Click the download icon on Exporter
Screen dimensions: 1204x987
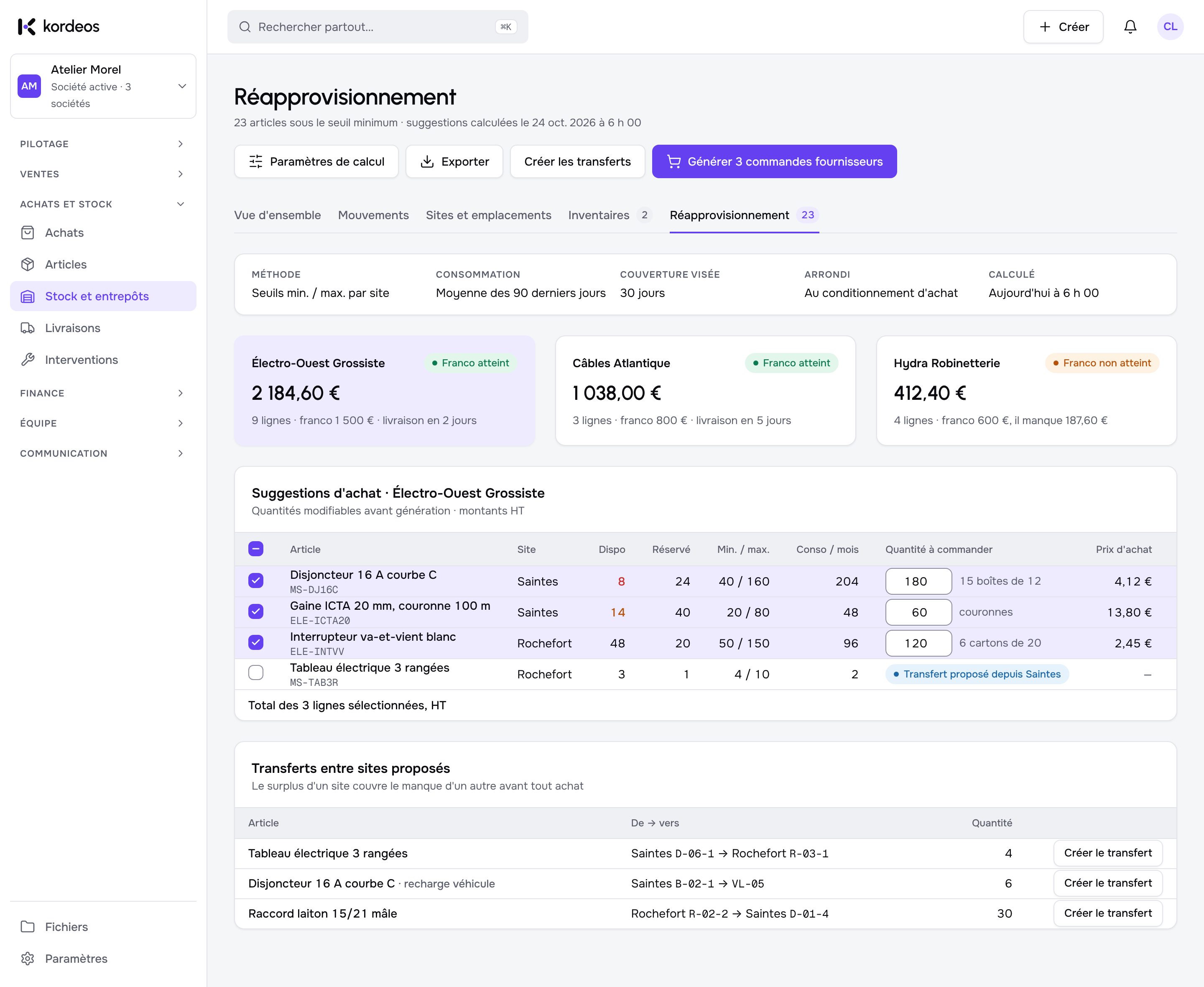coord(427,161)
